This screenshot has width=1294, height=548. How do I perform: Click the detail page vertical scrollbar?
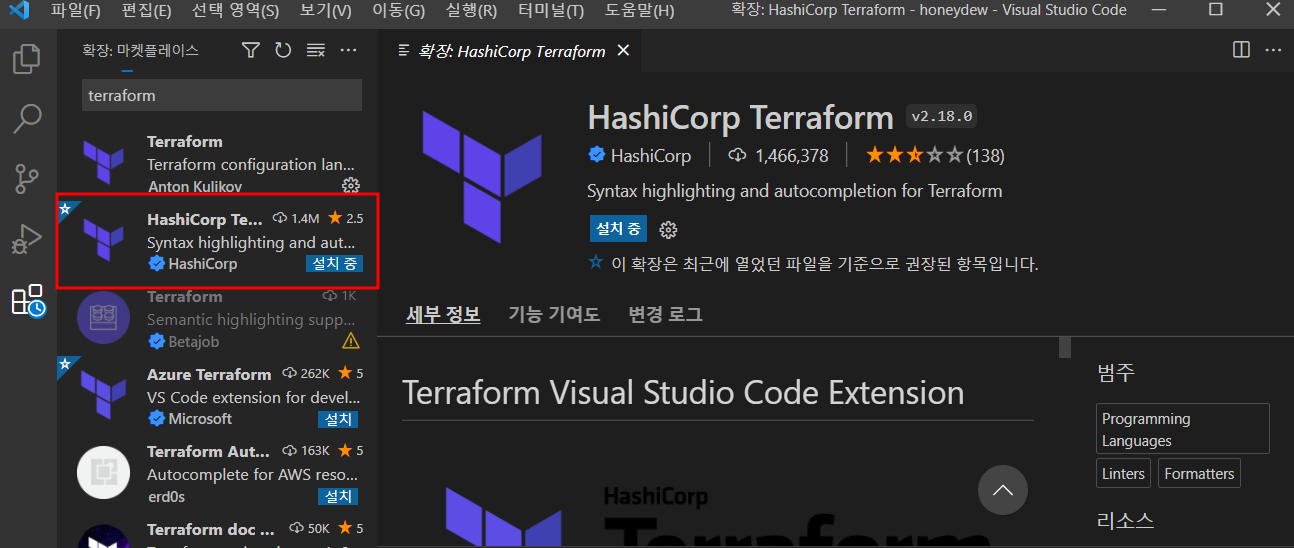coord(1065,347)
